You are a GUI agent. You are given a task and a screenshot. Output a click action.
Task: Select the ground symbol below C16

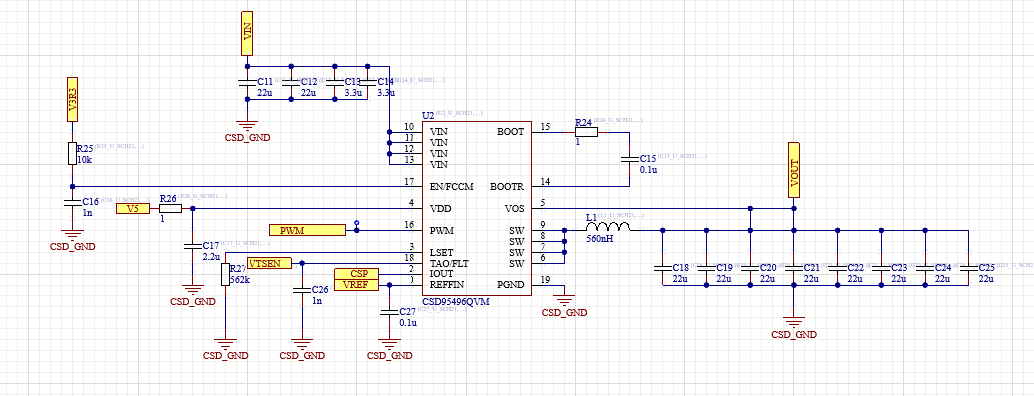pyautogui.click(x=73, y=235)
